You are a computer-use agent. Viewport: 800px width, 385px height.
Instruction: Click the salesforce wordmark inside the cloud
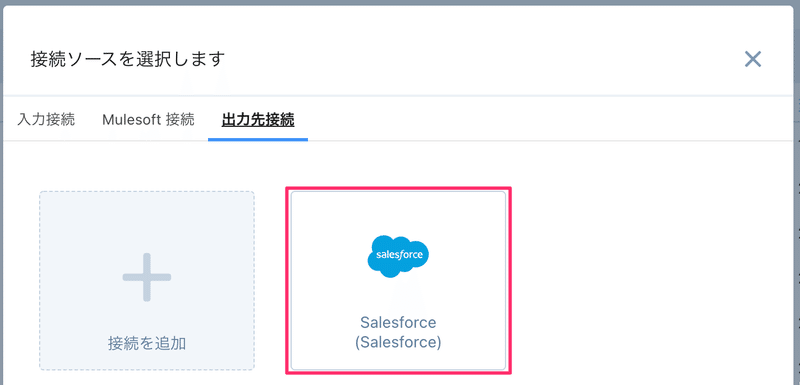coord(398,255)
